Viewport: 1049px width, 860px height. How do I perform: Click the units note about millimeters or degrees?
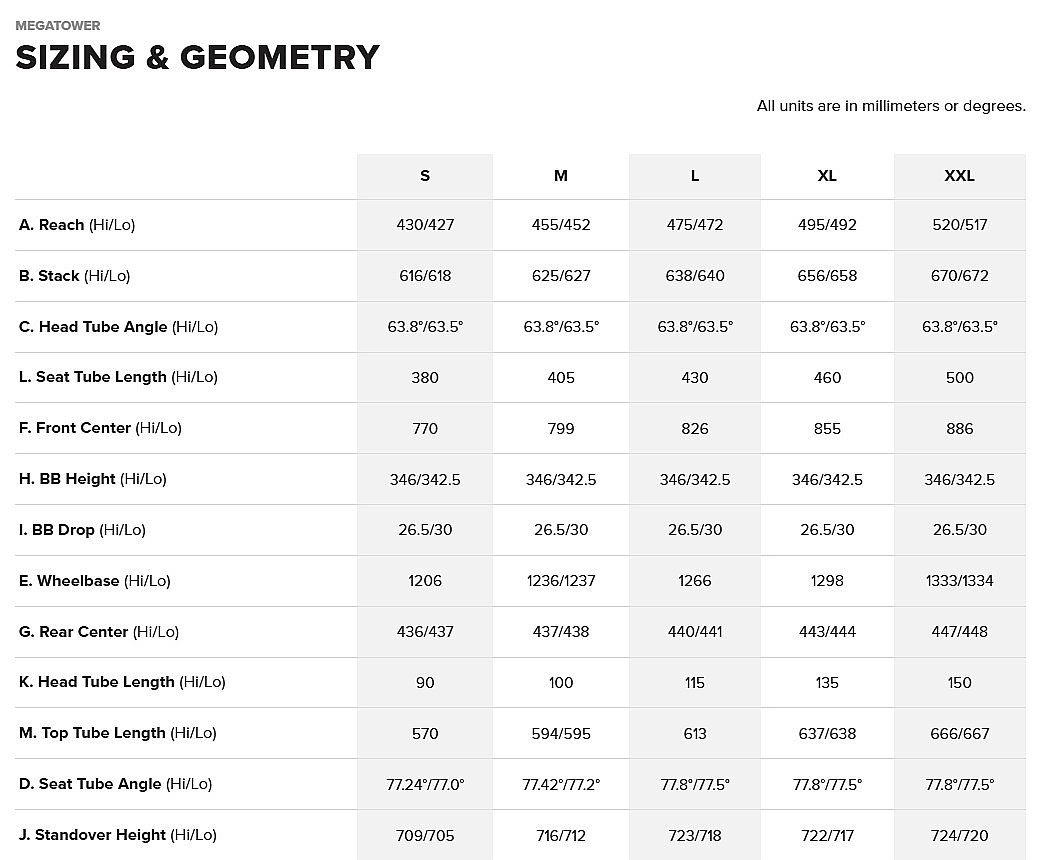[x=891, y=106]
